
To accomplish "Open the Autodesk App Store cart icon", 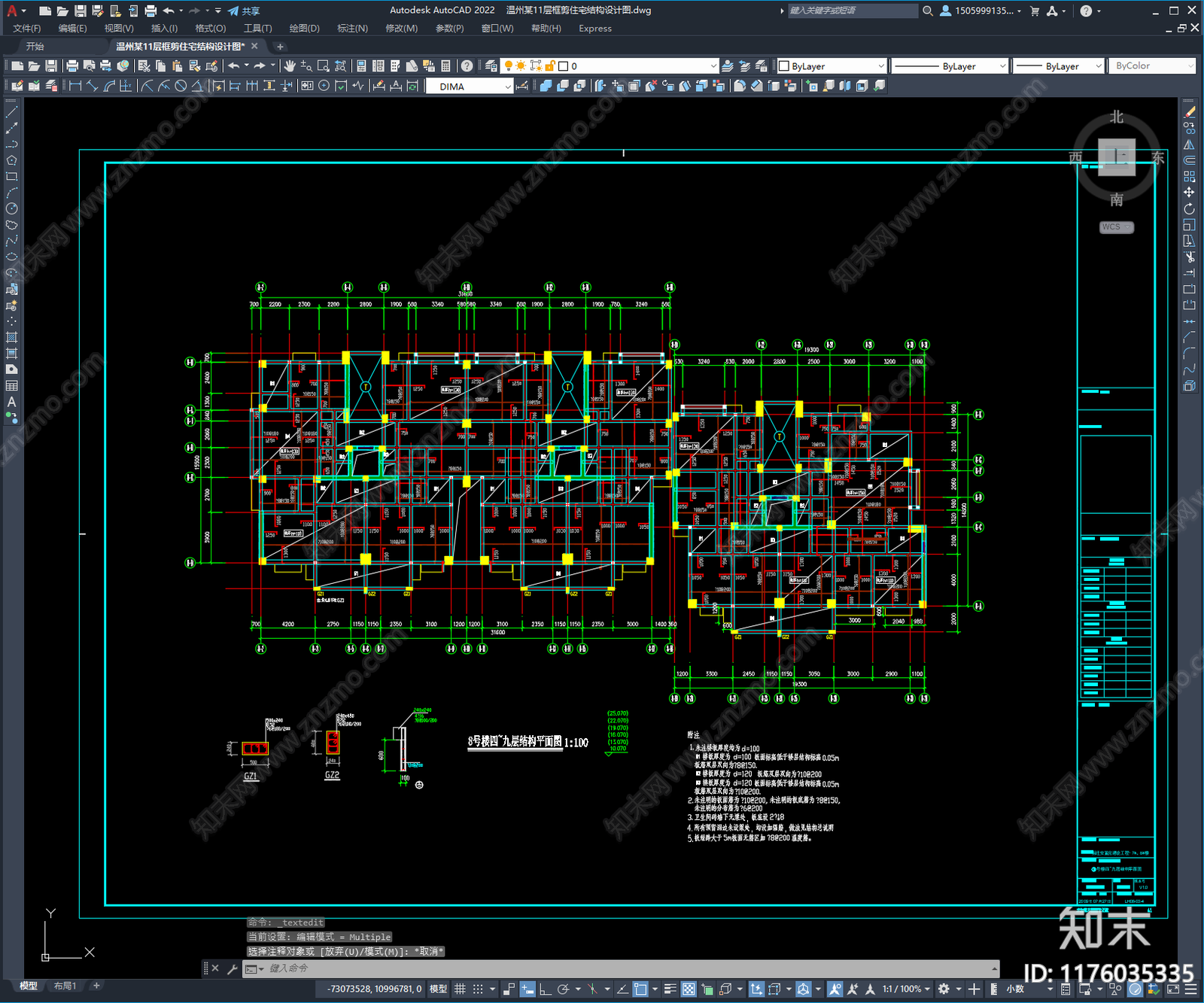I will point(1035,11).
